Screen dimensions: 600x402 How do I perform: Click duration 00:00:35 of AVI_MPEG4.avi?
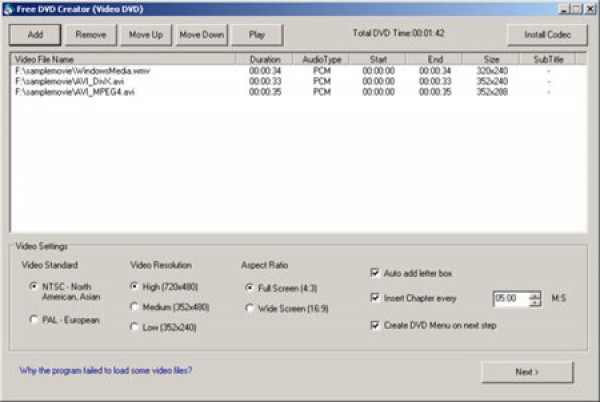[265, 92]
